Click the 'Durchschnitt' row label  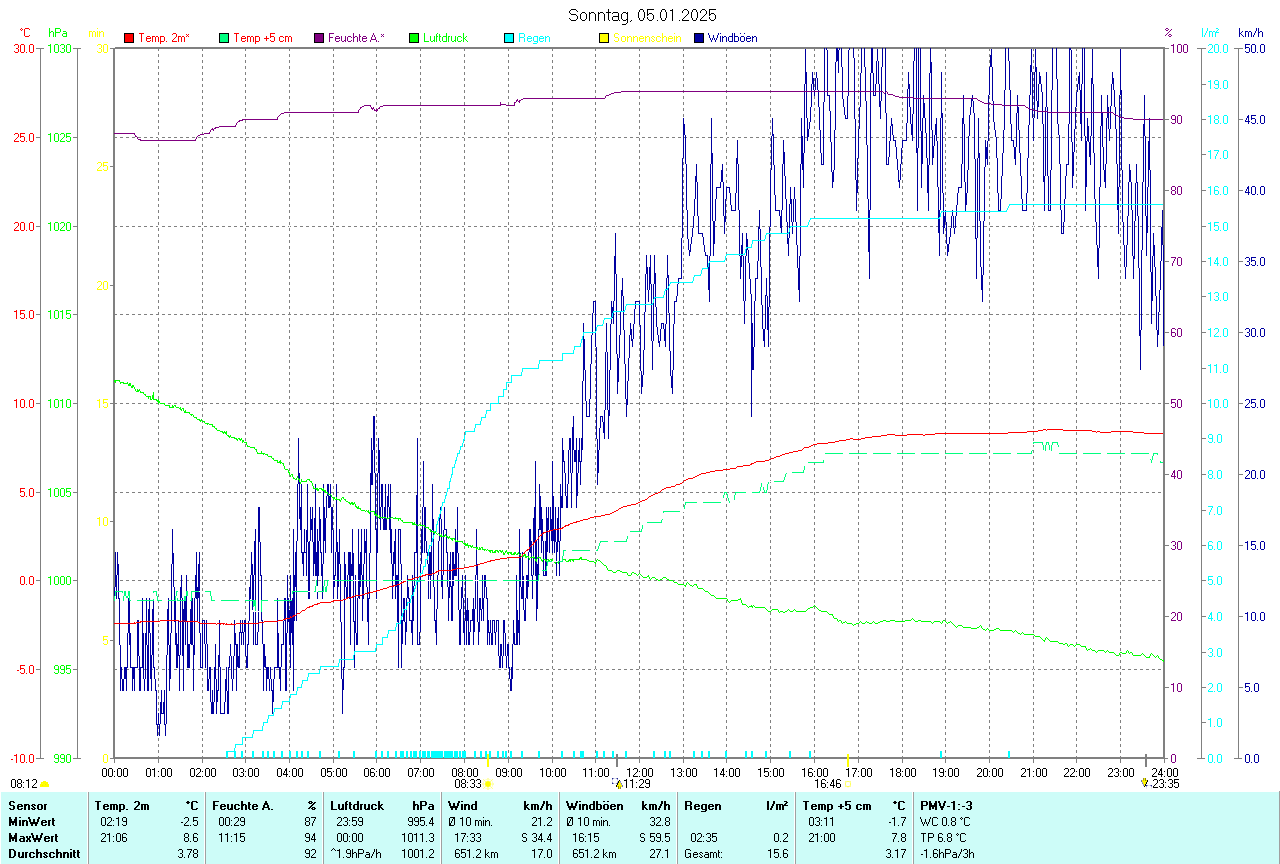[44, 854]
